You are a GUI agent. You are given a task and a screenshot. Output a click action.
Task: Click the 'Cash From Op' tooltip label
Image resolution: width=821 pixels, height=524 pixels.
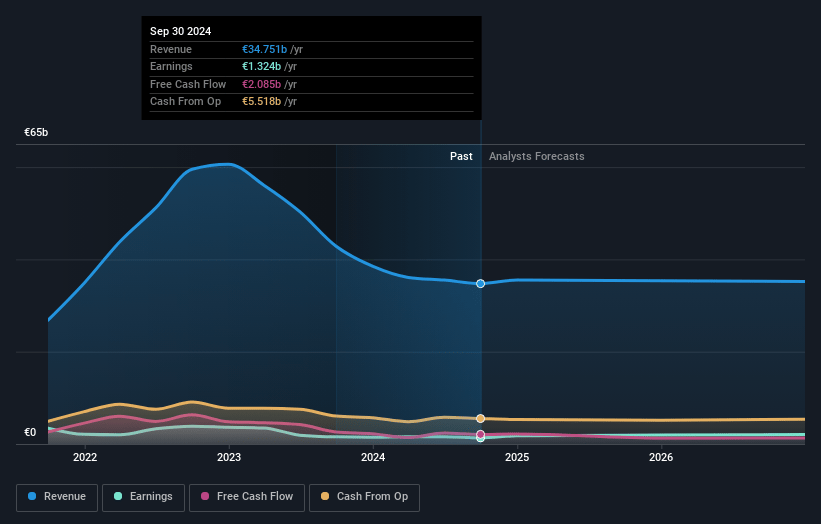(185, 102)
